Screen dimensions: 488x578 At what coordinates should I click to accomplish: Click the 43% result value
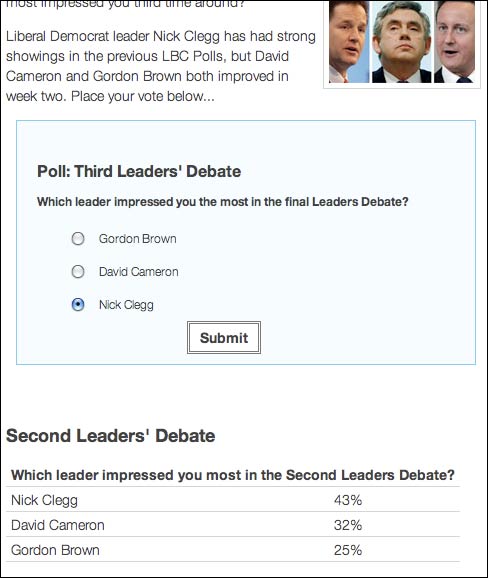click(x=348, y=500)
